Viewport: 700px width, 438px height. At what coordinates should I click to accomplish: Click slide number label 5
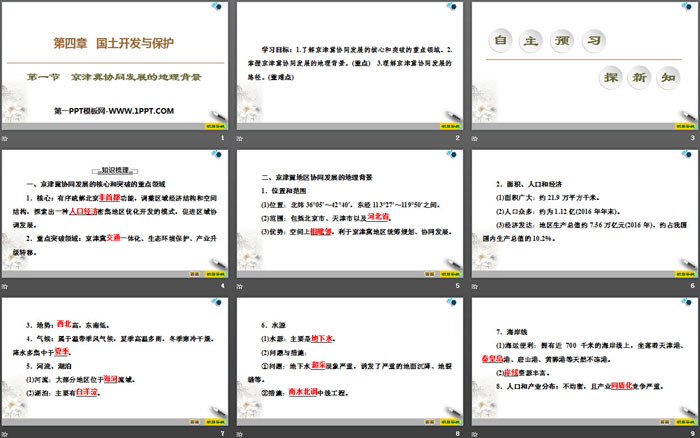[x=458, y=286]
